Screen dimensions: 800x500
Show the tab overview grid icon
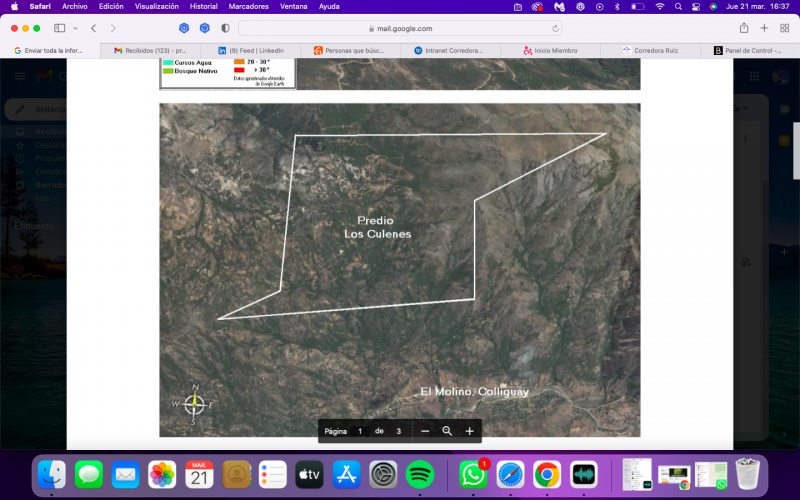click(x=785, y=28)
